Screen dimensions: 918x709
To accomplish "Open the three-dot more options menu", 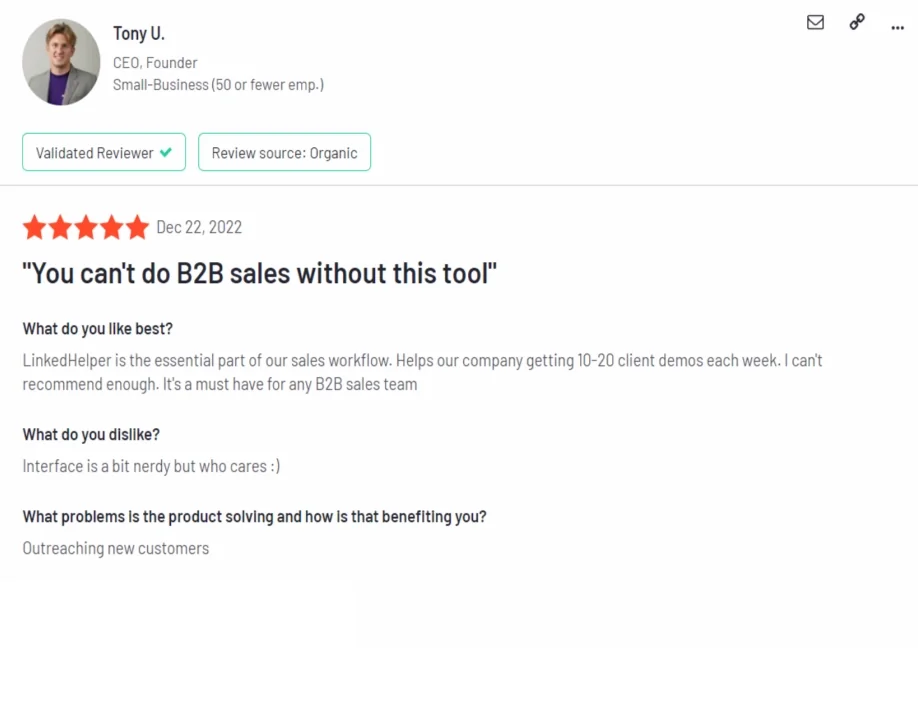I will [x=897, y=27].
